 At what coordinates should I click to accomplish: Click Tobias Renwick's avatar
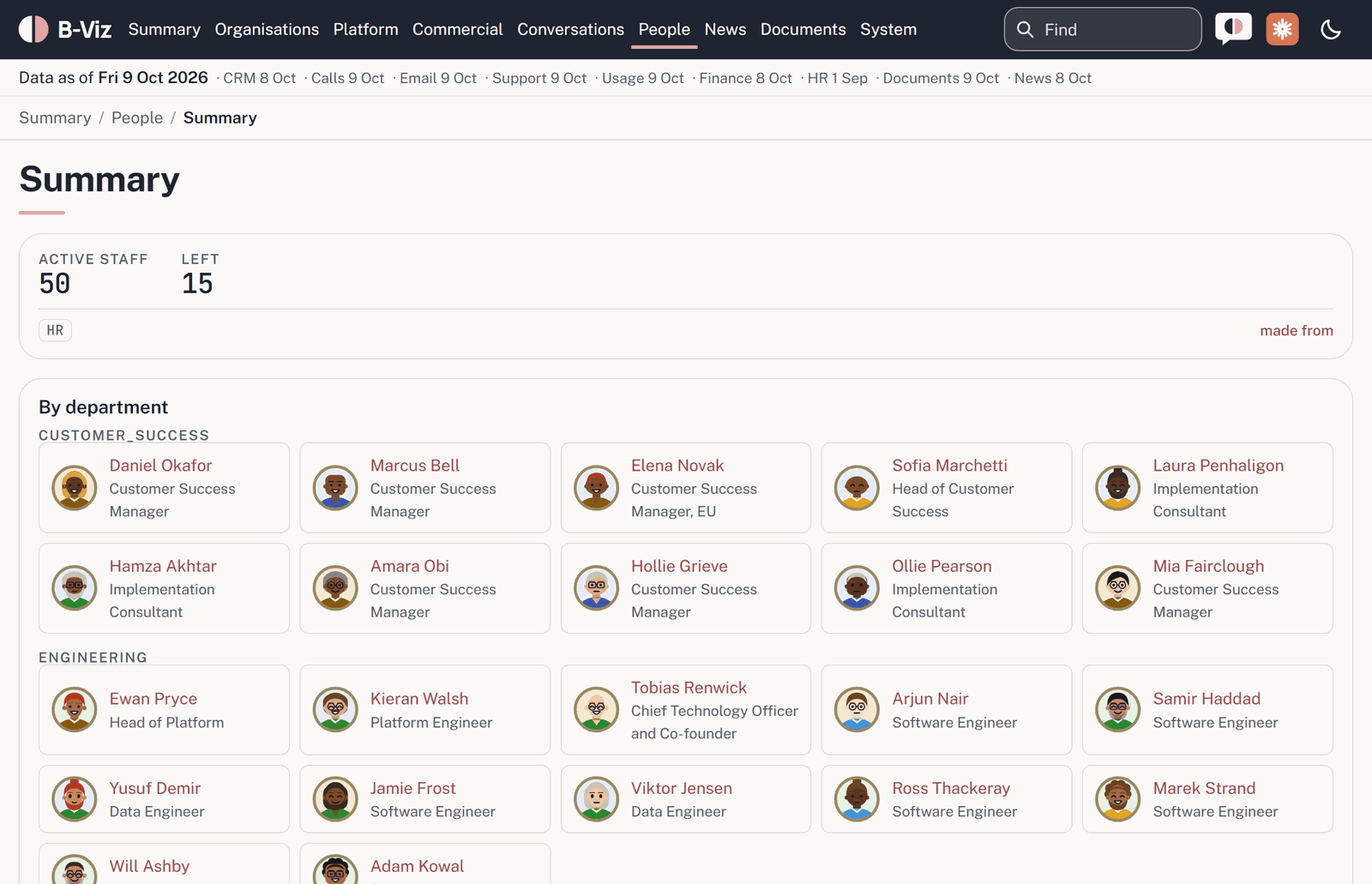596,710
